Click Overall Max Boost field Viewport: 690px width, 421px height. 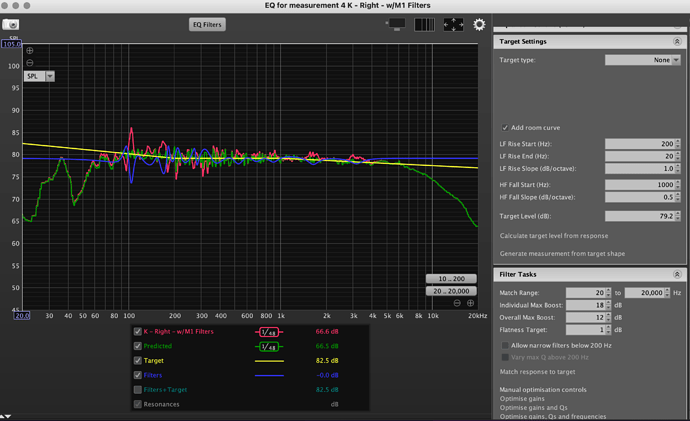point(586,318)
